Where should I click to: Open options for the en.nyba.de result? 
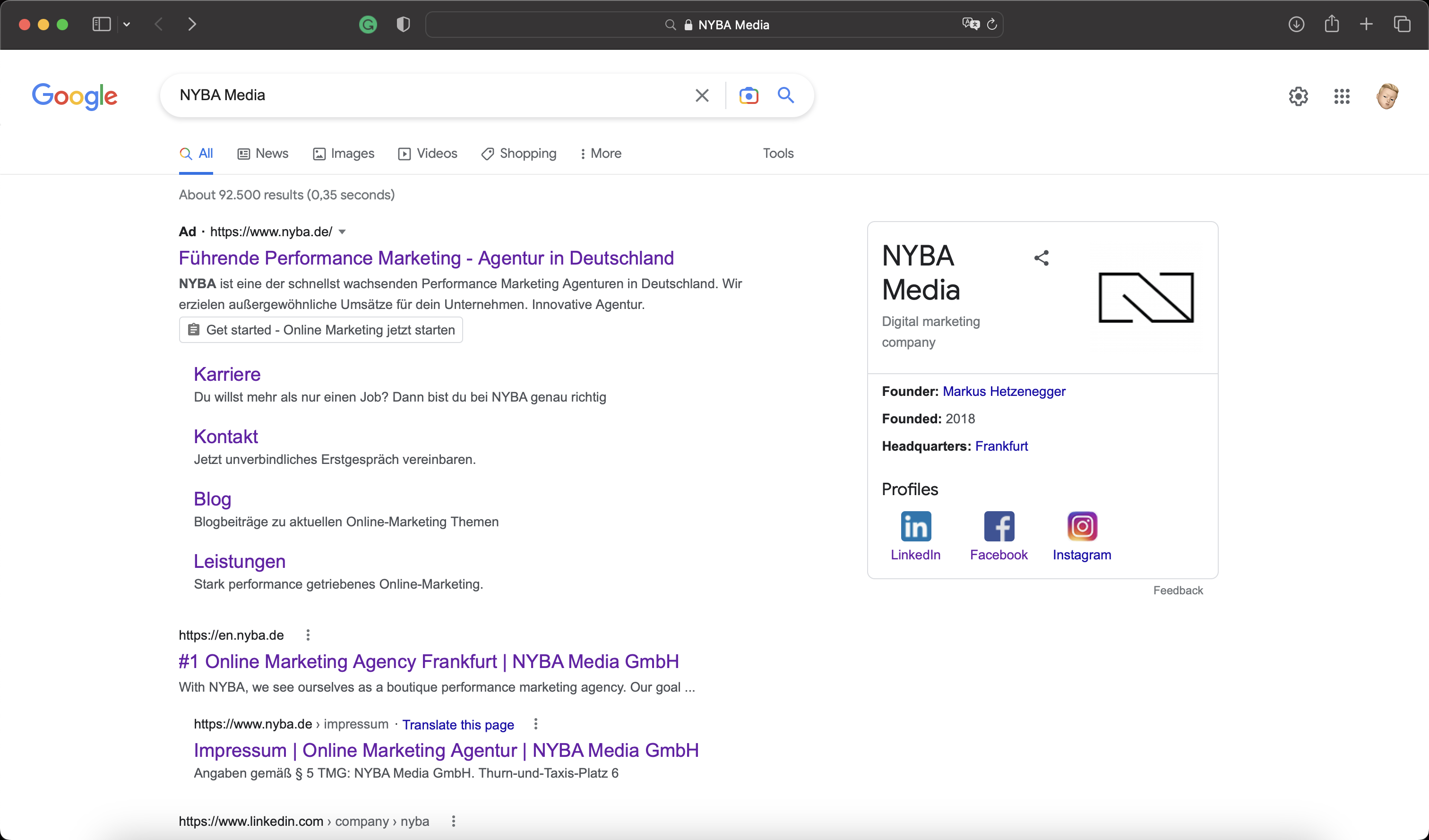(x=308, y=635)
